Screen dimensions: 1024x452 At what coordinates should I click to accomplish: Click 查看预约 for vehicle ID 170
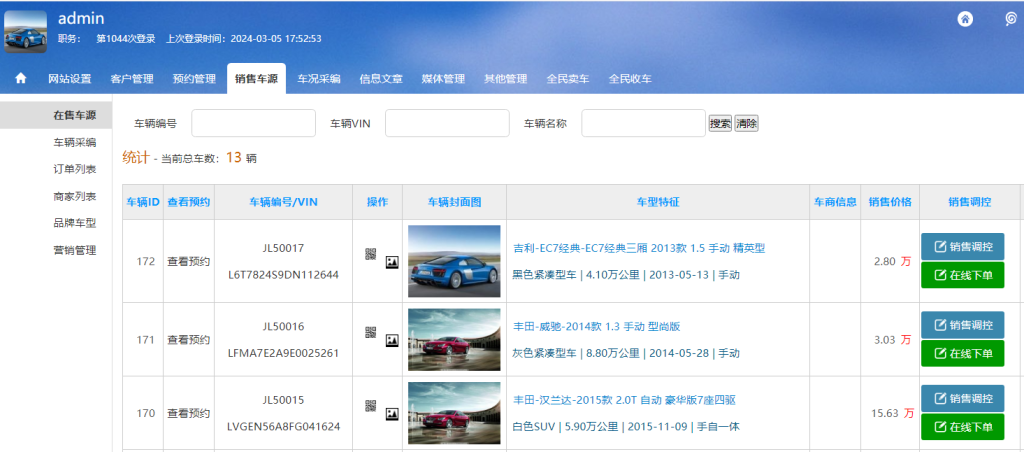189,413
